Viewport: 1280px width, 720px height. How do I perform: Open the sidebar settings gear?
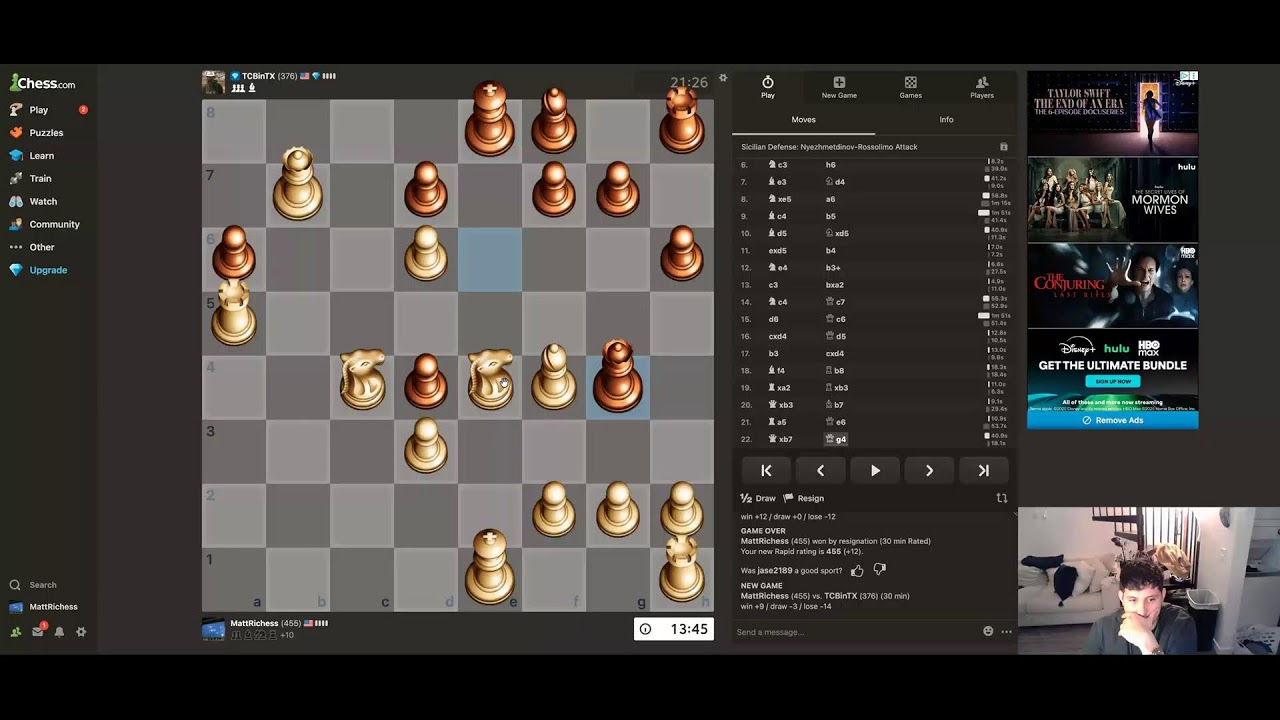[x=81, y=632]
